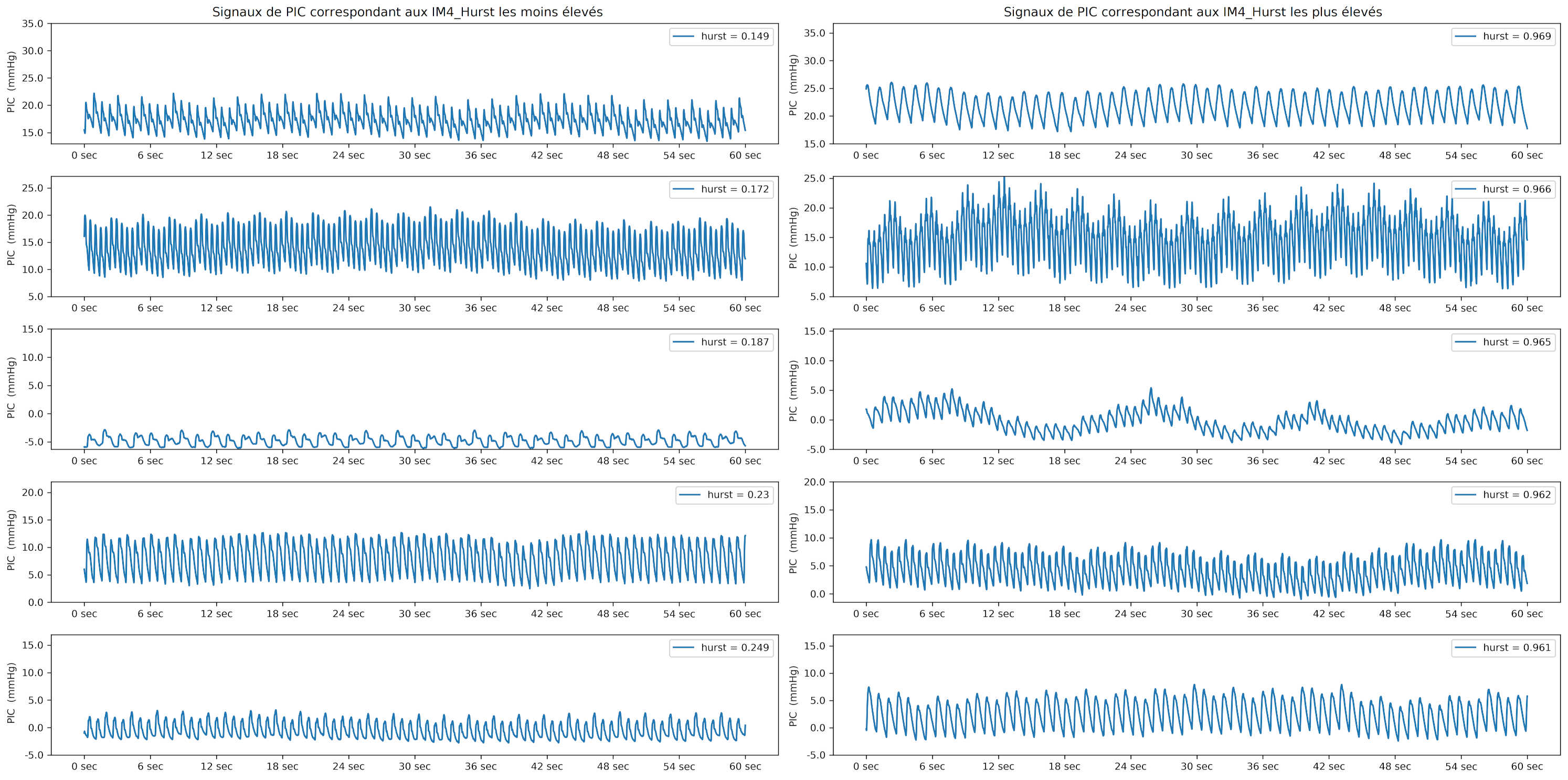Click the legend entry hurst = 0.969
Screen dimensions: 1568x780
click(x=1517, y=37)
